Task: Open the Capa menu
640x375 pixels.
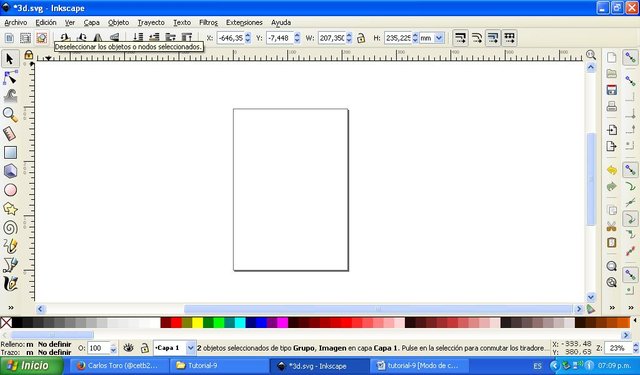Action: coord(92,22)
